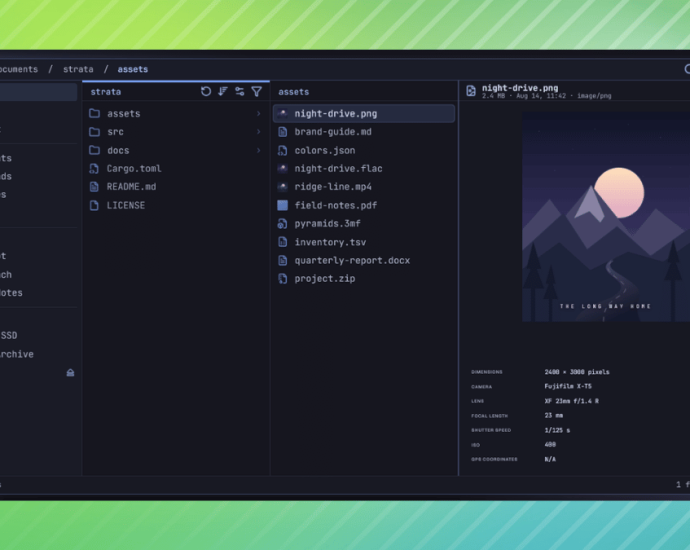This screenshot has width=690, height=550.
Task: Open sort options icon in strata header
Action: tap(223, 92)
